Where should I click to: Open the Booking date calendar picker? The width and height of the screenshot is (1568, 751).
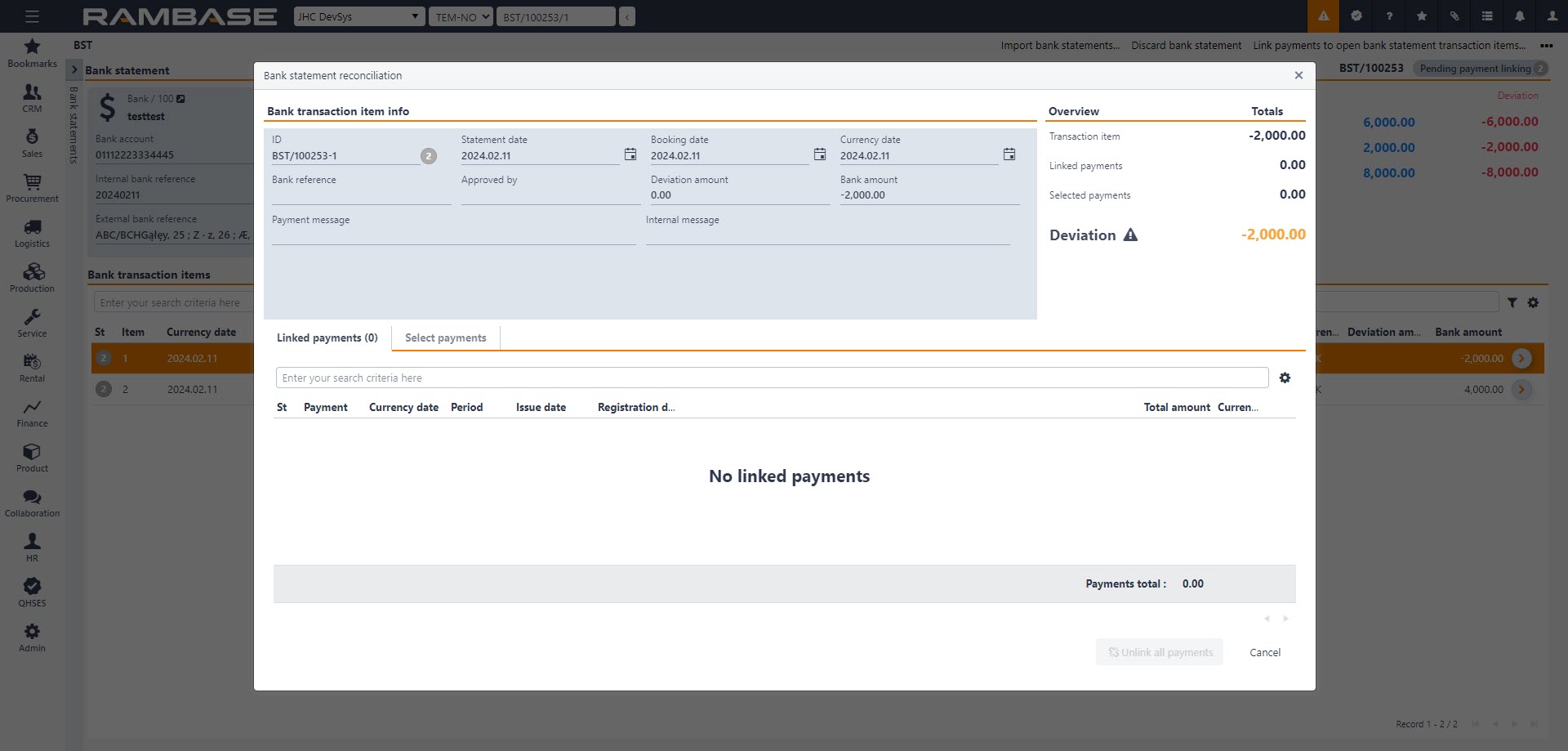pos(819,154)
